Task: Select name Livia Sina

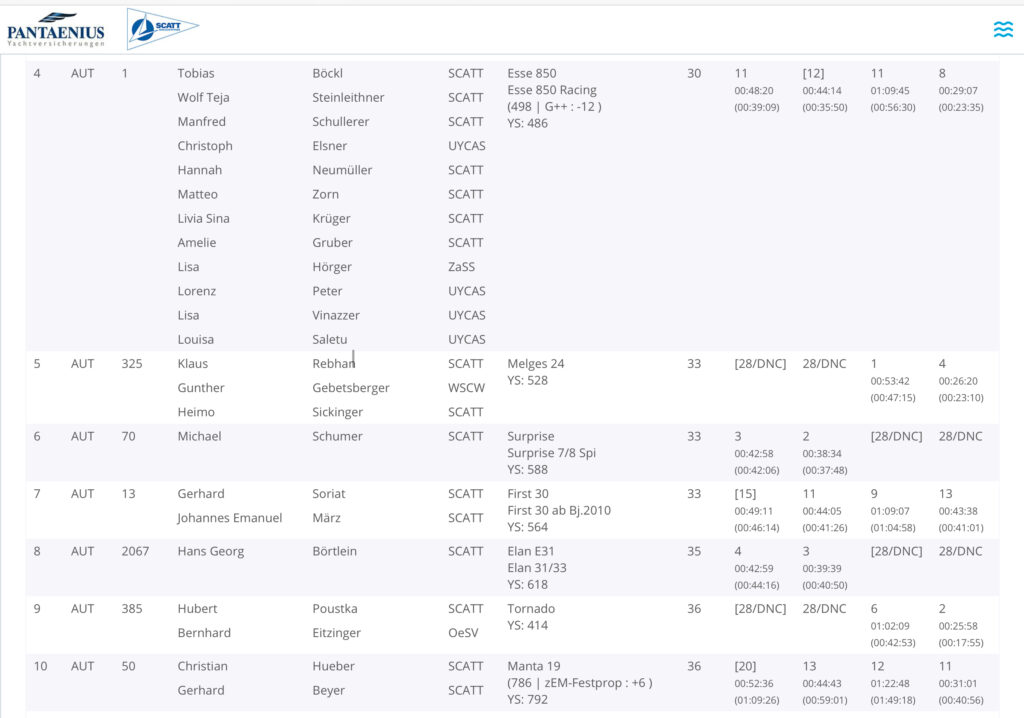Action: click(203, 218)
